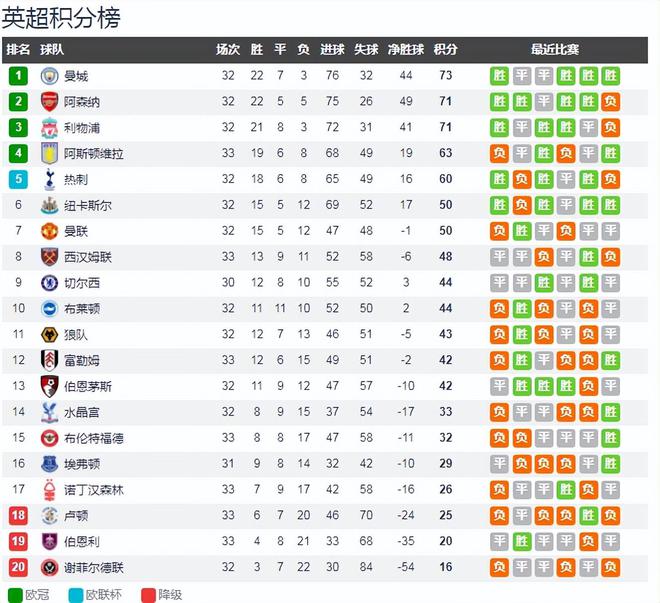Screen dimensions: 660x603
Task: Click the green 欧冠 legend swatch
Action: click(15, 595)
